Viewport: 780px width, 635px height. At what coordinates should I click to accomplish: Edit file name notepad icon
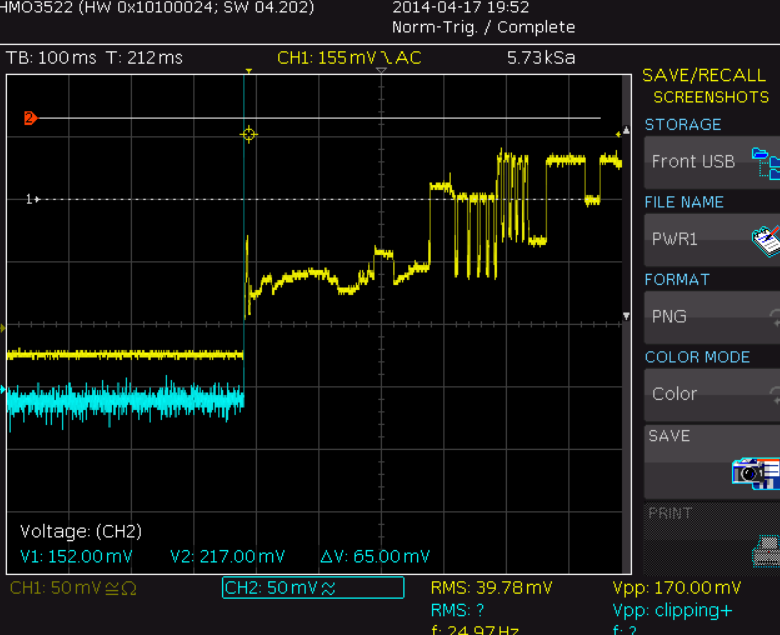coord(766,241)
